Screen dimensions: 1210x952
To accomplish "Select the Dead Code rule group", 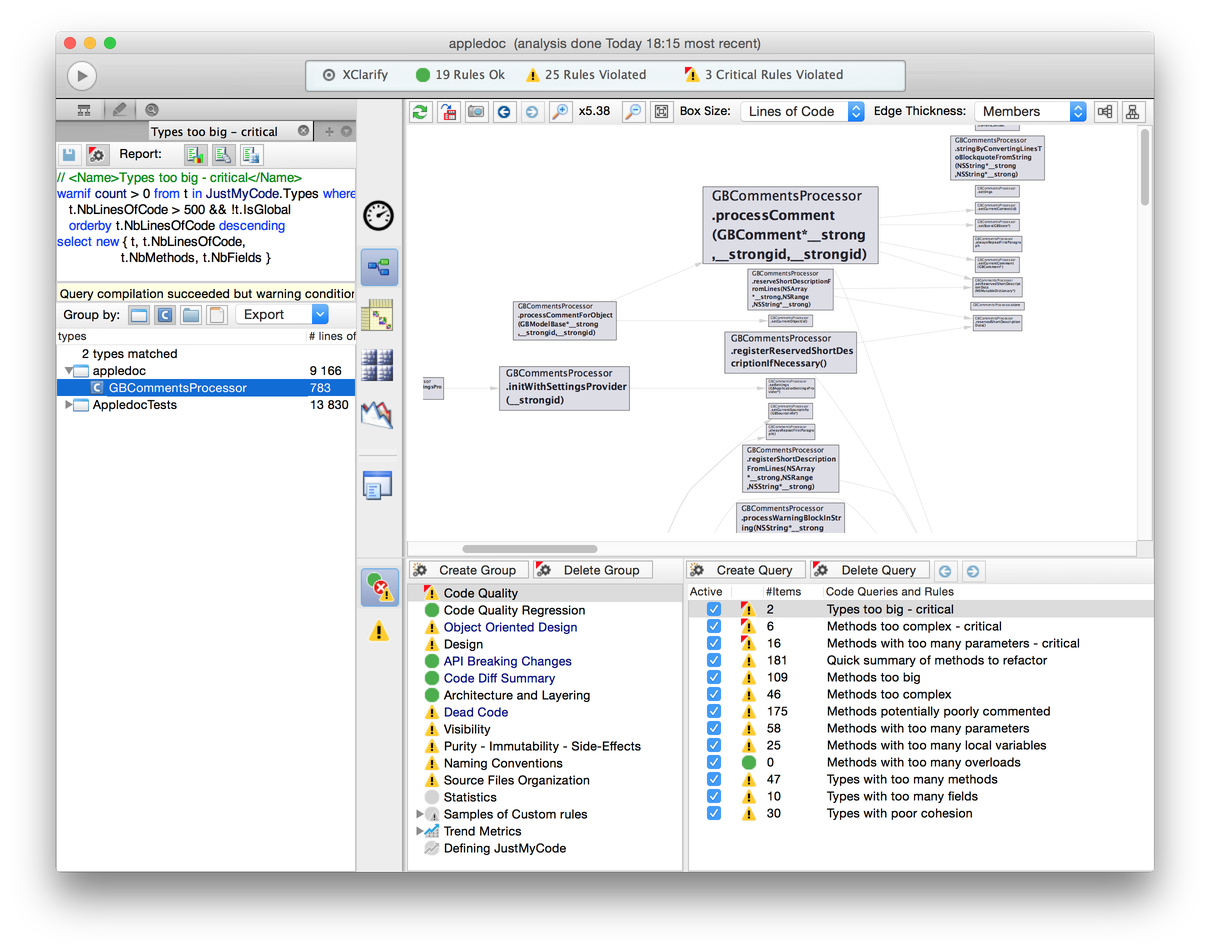I will click(475, 712).
